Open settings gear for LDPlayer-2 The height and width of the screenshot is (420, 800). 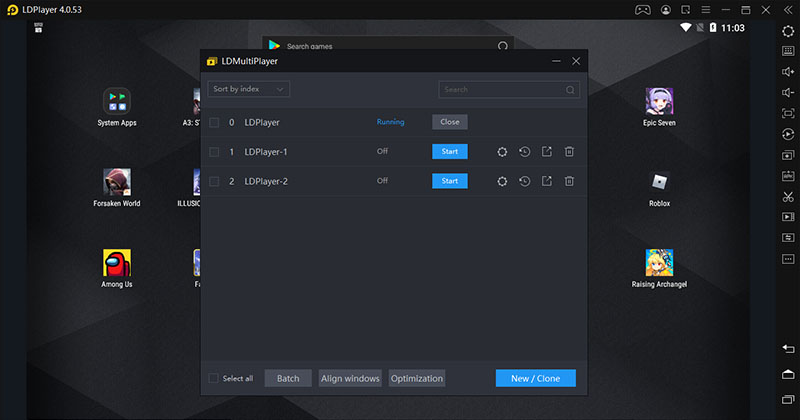coord(502,181)
